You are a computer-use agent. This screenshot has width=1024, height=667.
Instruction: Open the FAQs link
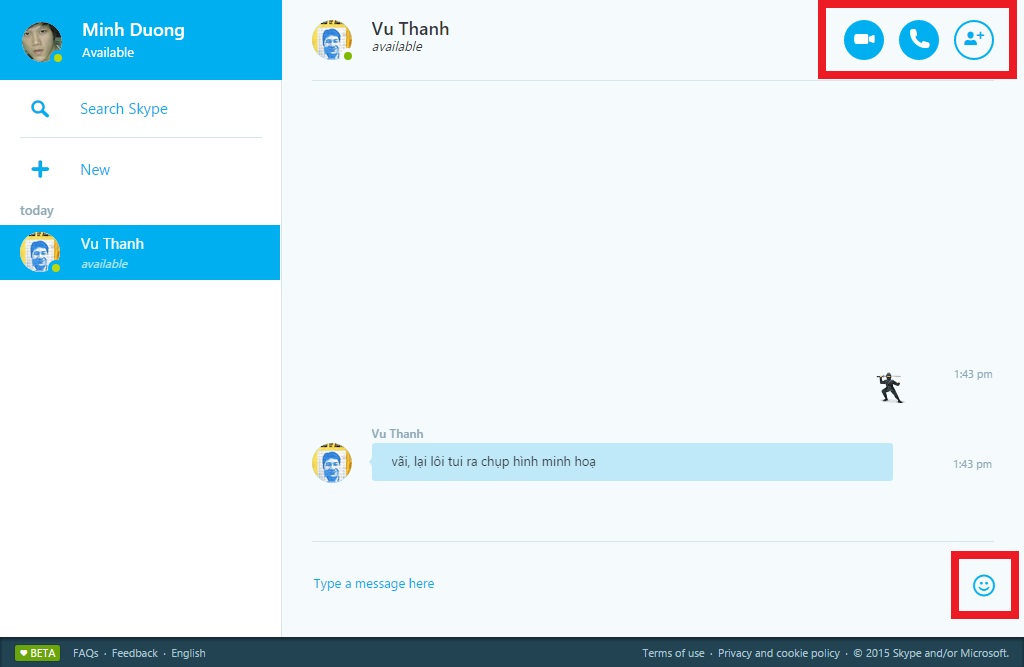85,653
